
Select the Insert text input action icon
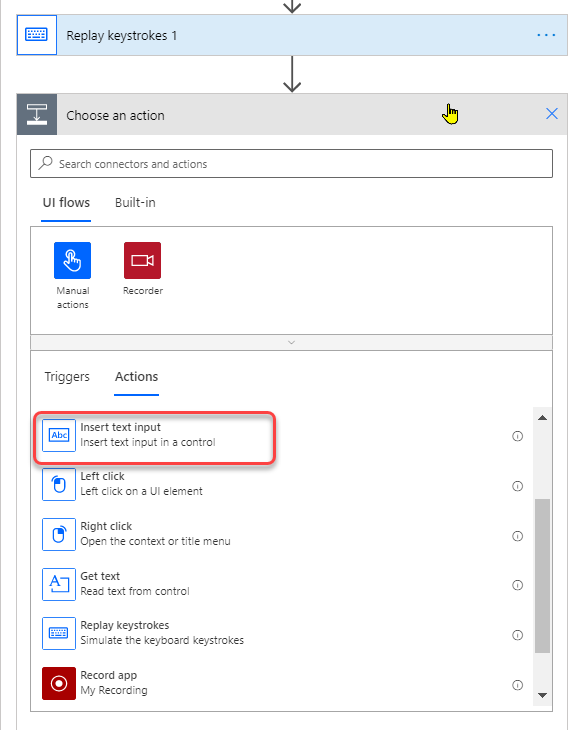click(59, 435)
